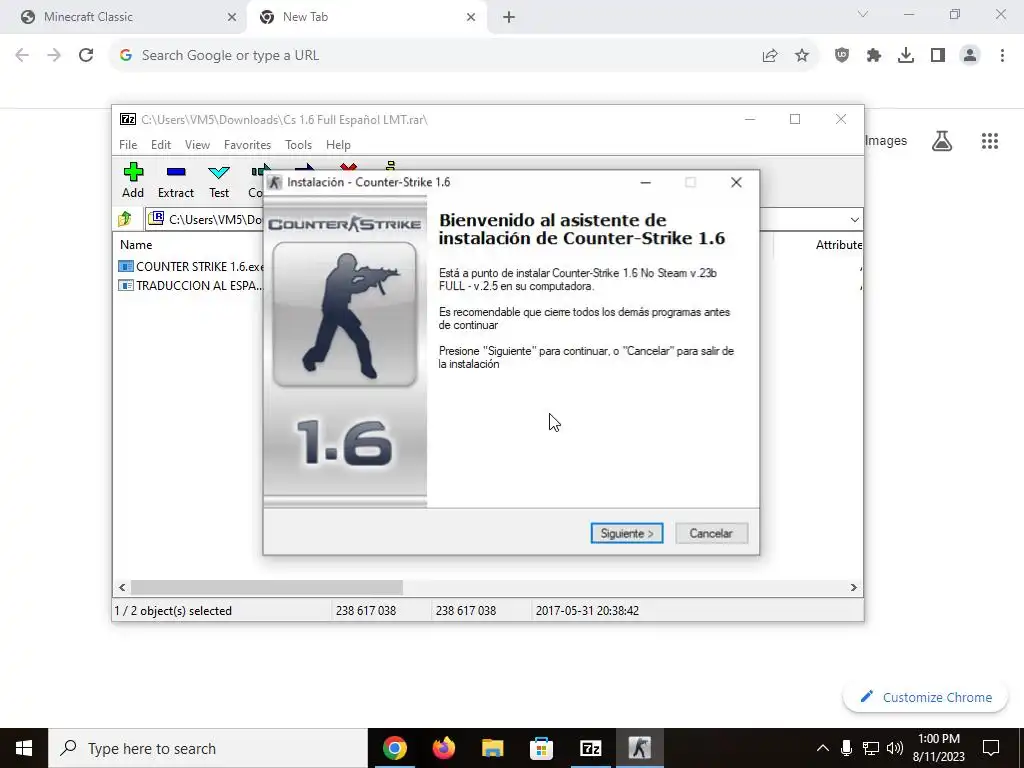1024x768 pixels.
Task: Open the Windows Start menu
Action: point(24,748)
